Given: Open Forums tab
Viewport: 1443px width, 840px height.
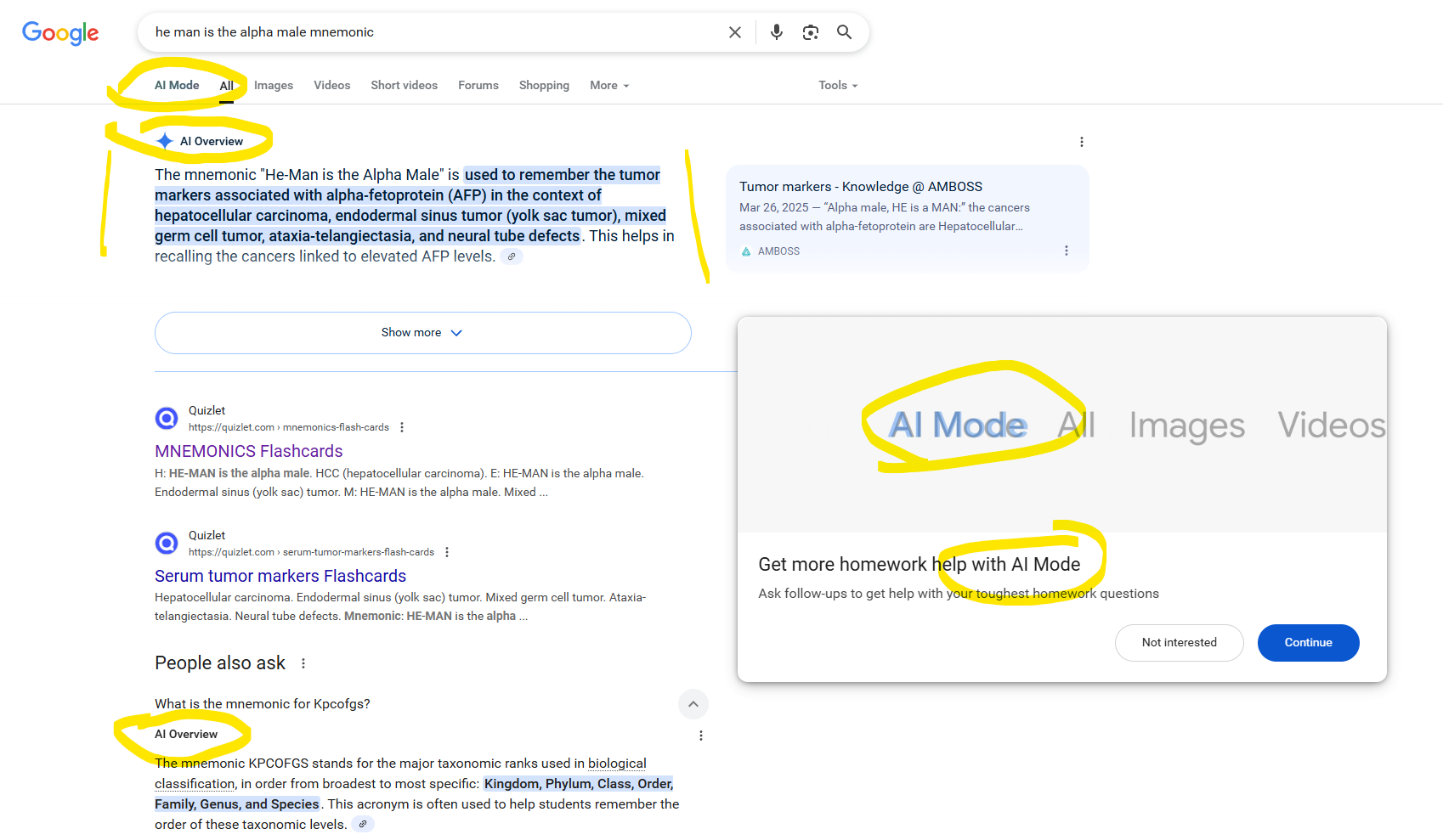Looking at the screenshot, I should (x=478, y=85).
